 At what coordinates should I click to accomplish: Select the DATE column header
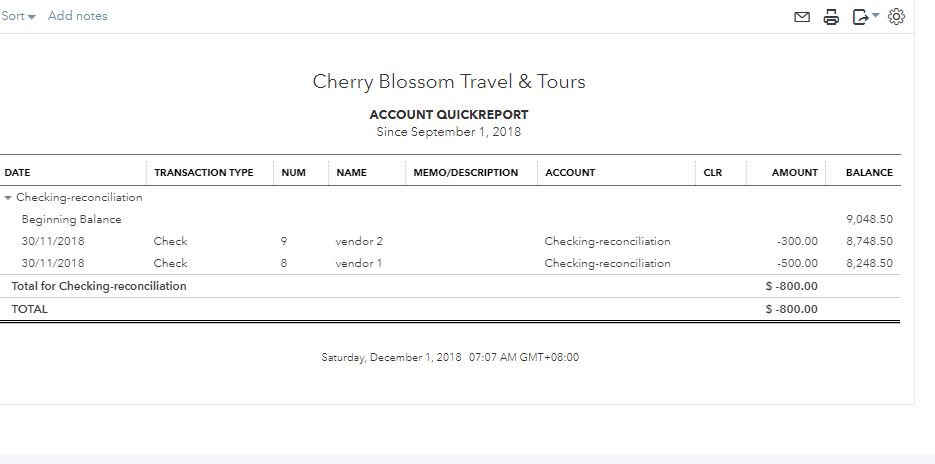click(17, 172)
